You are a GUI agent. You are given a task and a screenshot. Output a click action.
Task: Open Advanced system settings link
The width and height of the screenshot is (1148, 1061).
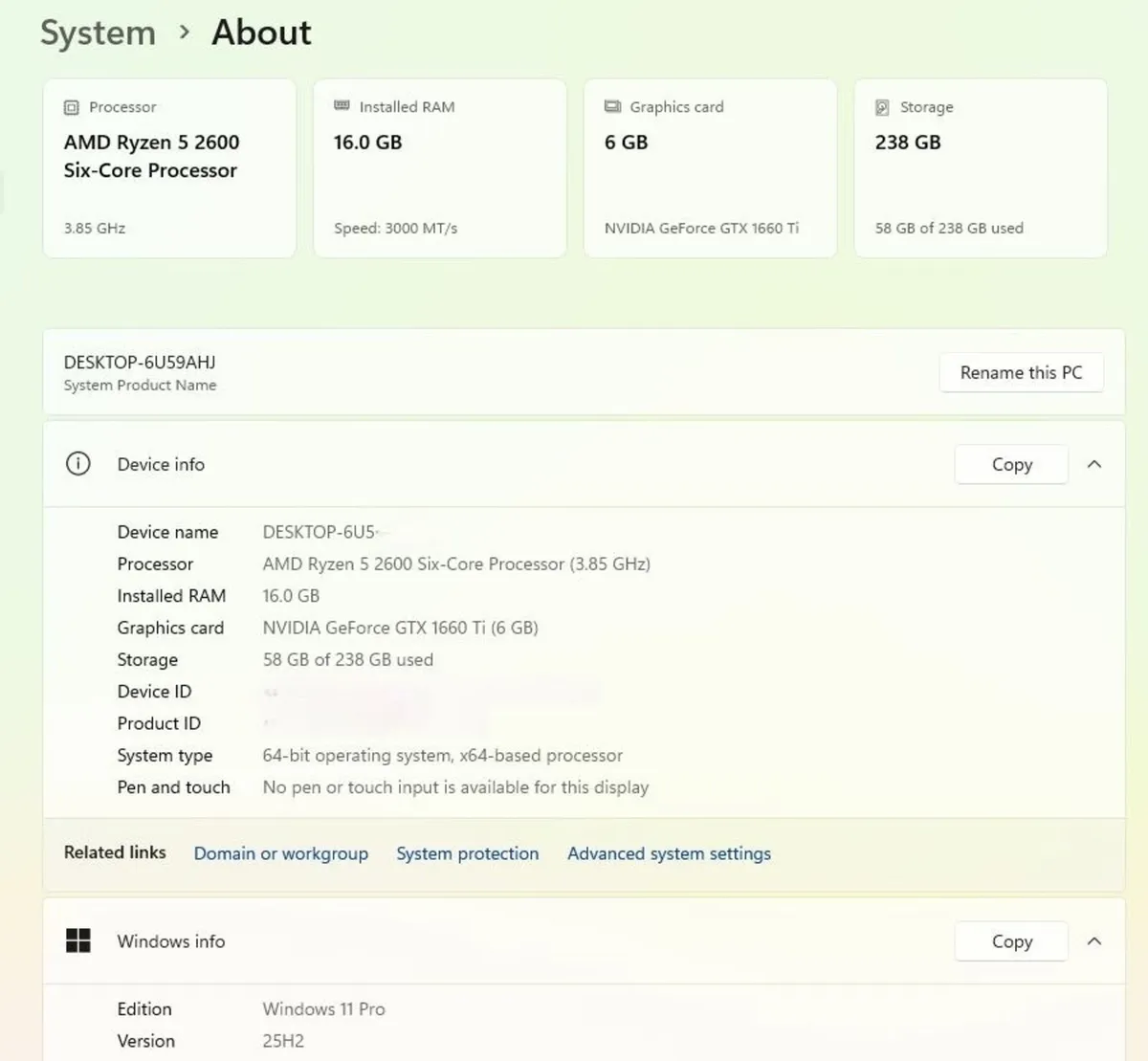pyautogui.click(x=669, y=853)
